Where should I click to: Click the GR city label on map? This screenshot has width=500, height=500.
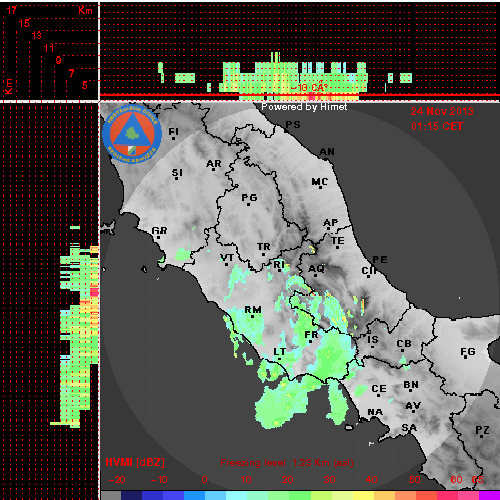click(x=159, y=231)
